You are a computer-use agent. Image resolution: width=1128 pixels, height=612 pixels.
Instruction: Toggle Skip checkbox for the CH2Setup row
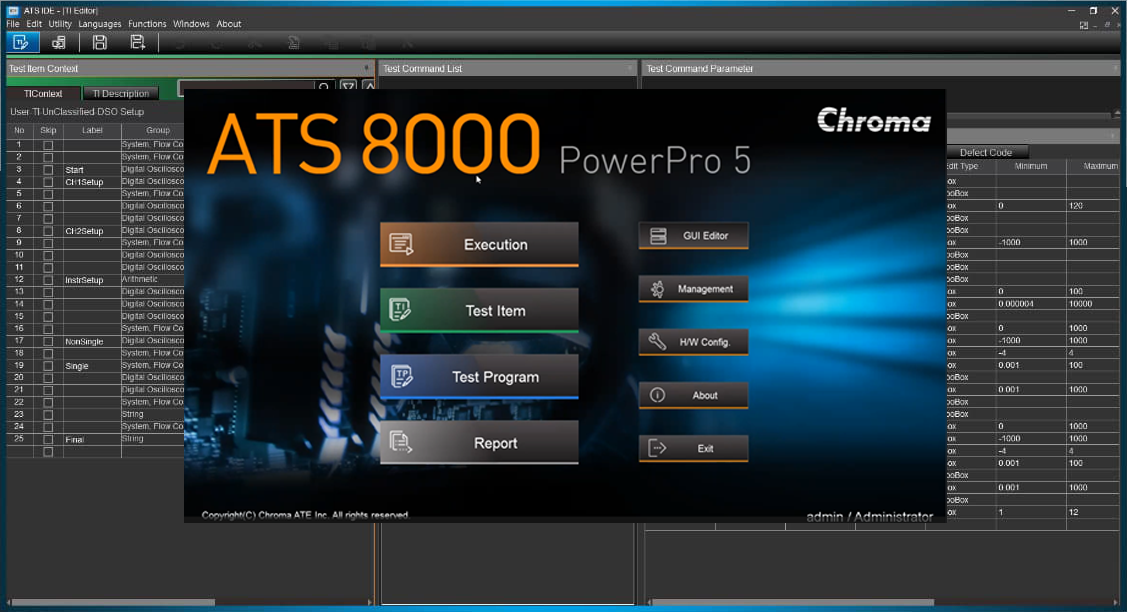point(48,231)
